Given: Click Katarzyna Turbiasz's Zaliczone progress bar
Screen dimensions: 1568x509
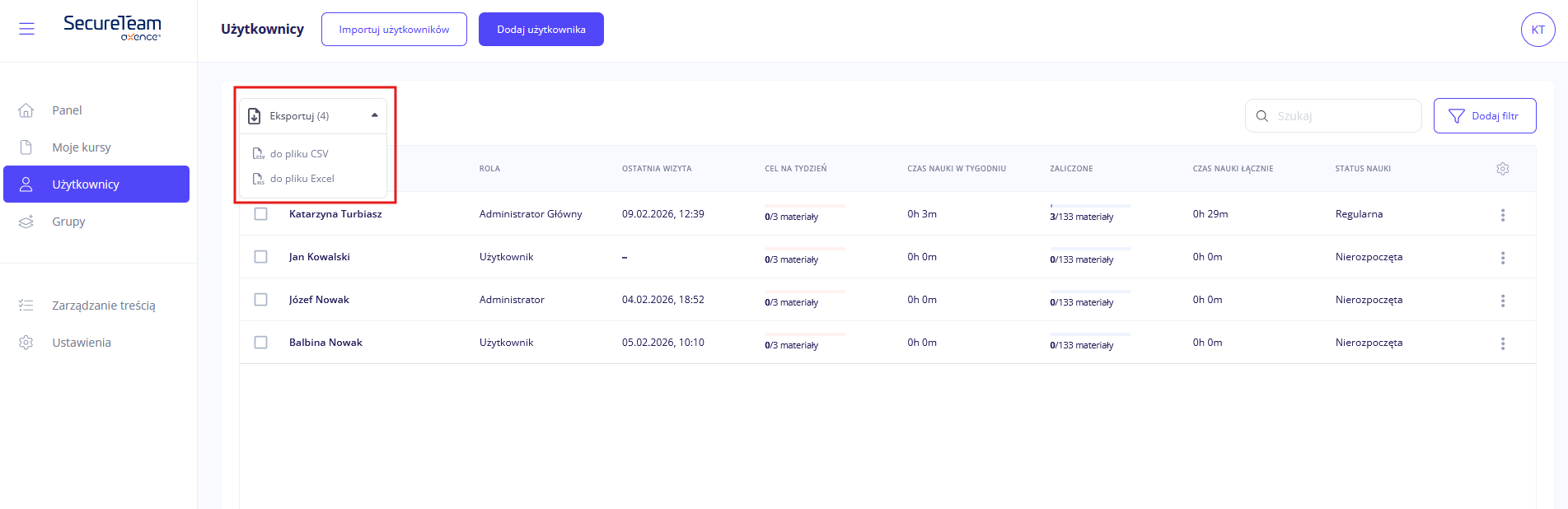Looking at the screenshot, I should [1090, 206].
